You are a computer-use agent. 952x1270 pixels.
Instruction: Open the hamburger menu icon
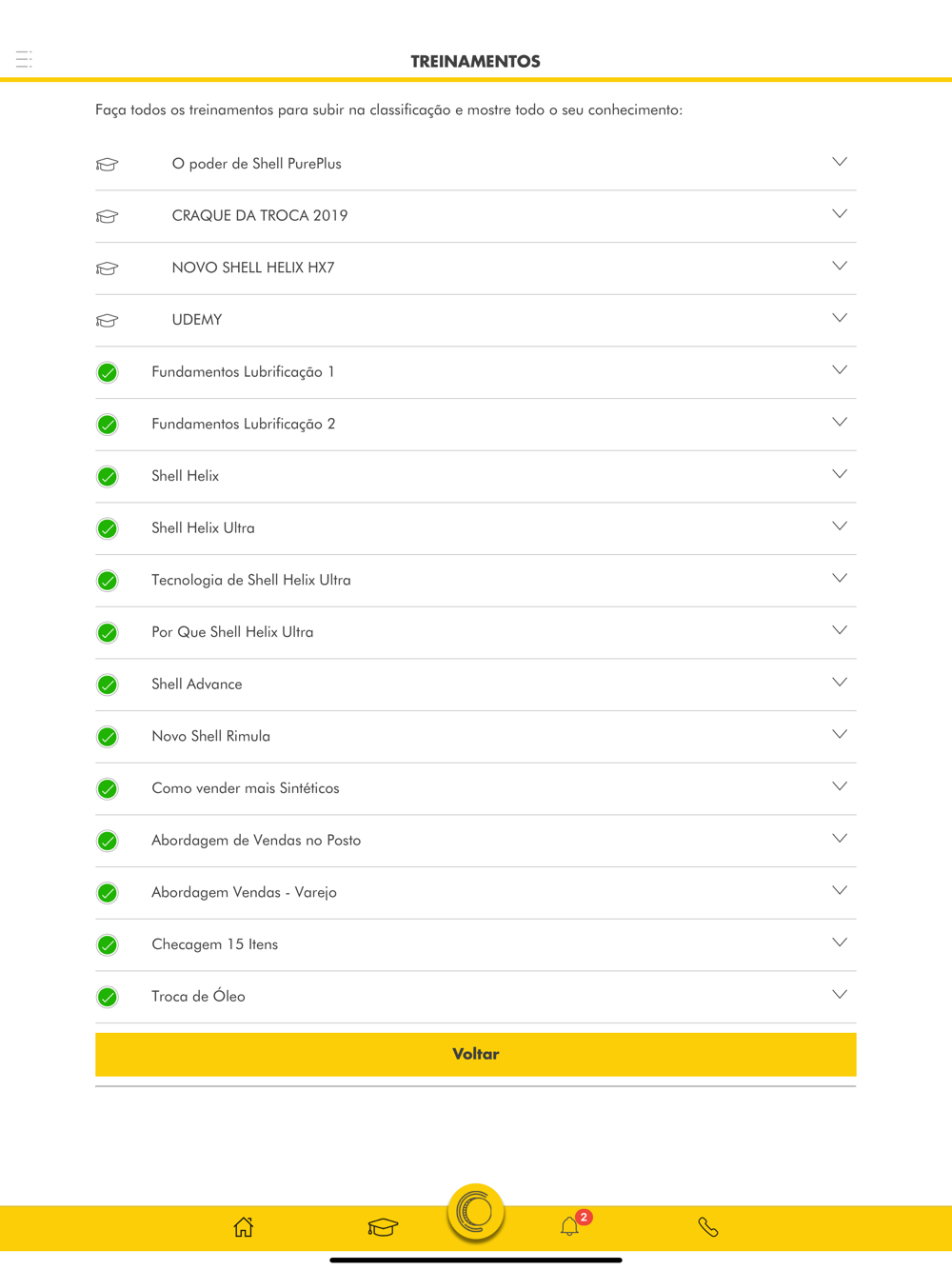(x=24, y=59)
